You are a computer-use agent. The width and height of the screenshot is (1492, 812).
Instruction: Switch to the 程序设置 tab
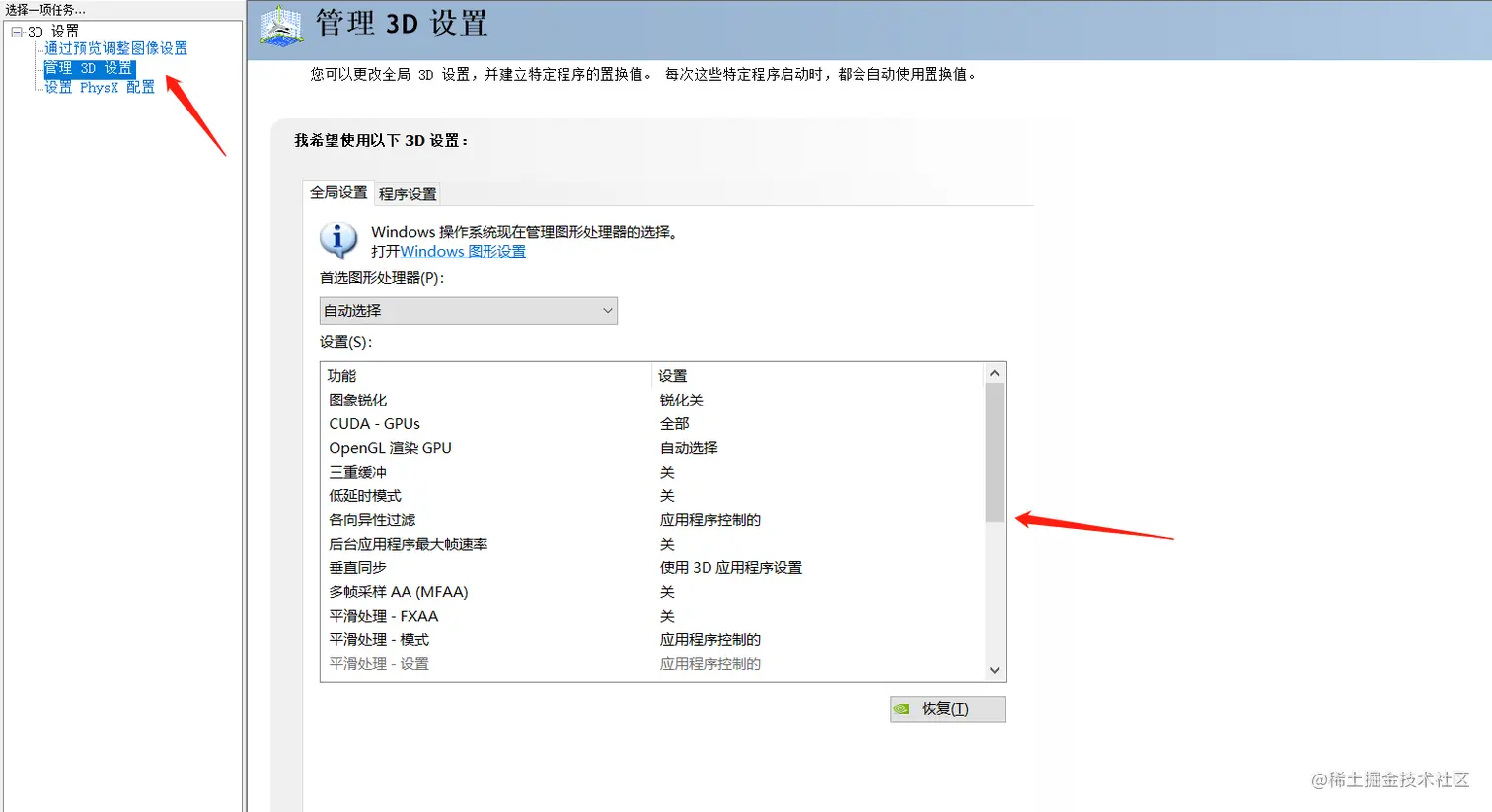click(408, 194)
